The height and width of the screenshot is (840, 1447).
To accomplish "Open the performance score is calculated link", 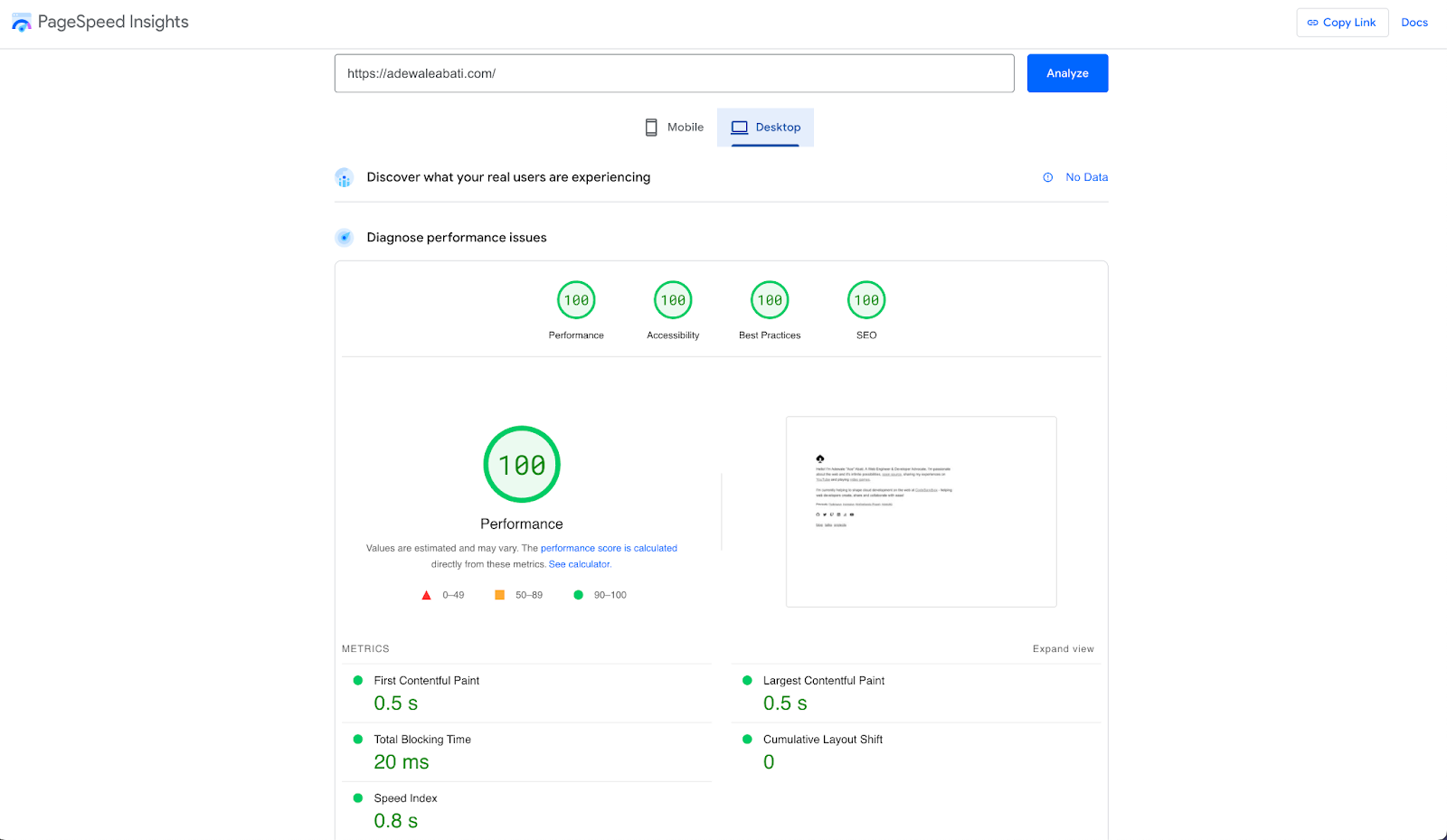I will pos(609,548).
